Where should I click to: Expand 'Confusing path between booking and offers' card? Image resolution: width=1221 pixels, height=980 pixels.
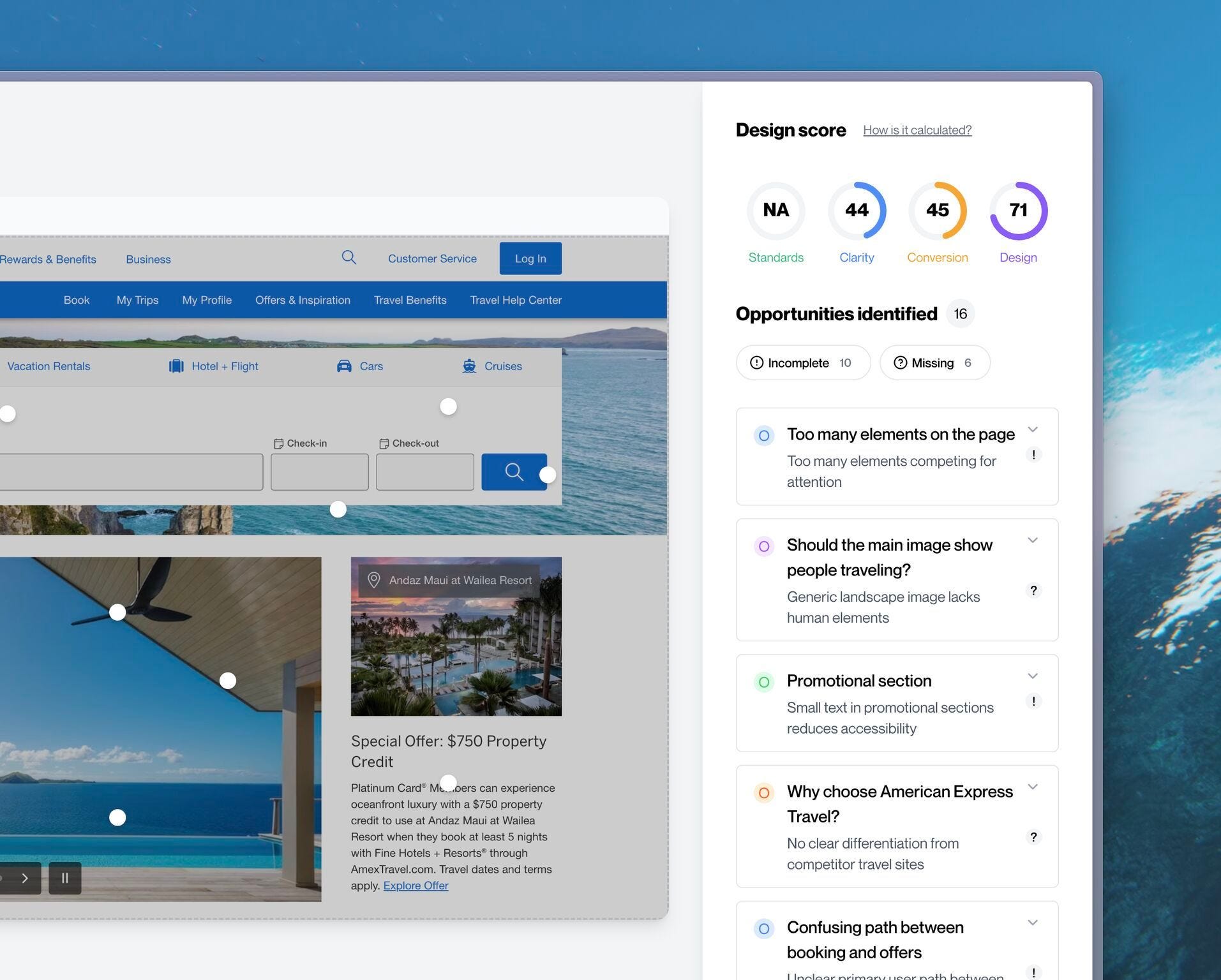tap(1033, 923)
